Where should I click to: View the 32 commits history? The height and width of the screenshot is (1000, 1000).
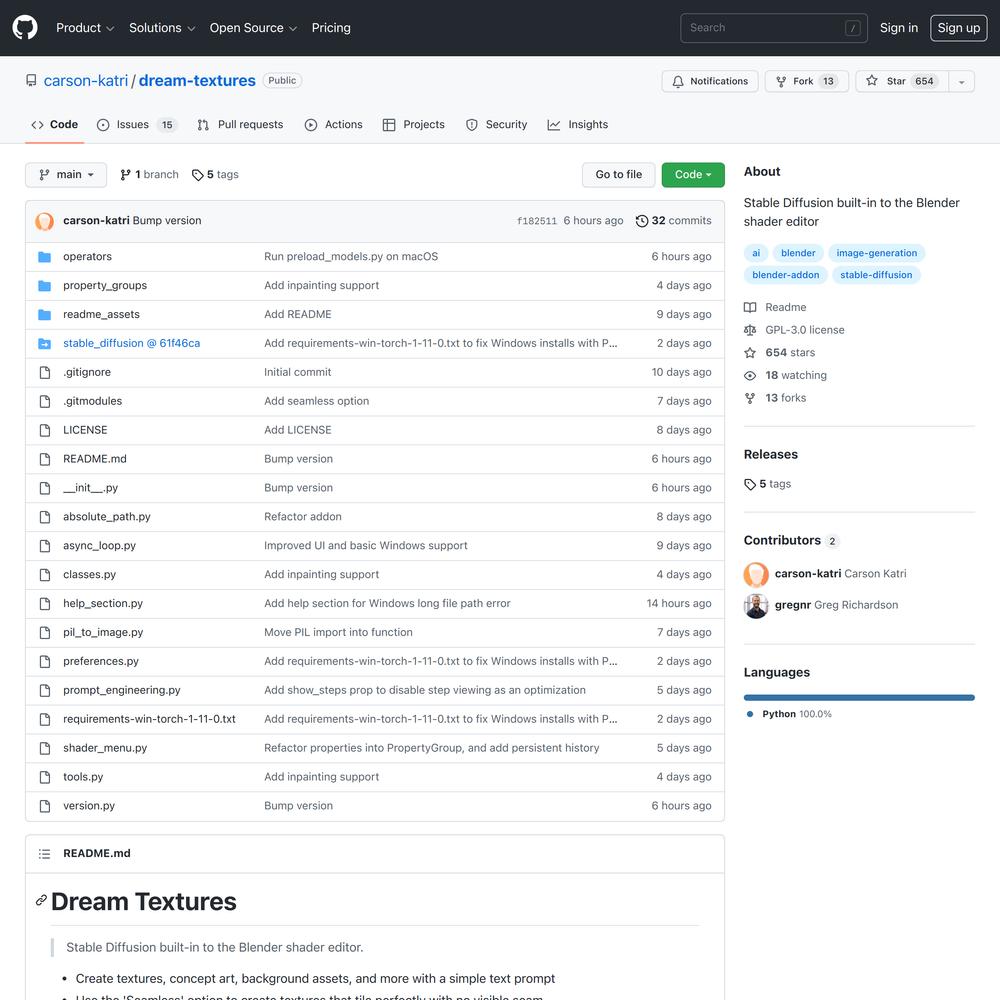pyautogui.click(x=673, y=221)
